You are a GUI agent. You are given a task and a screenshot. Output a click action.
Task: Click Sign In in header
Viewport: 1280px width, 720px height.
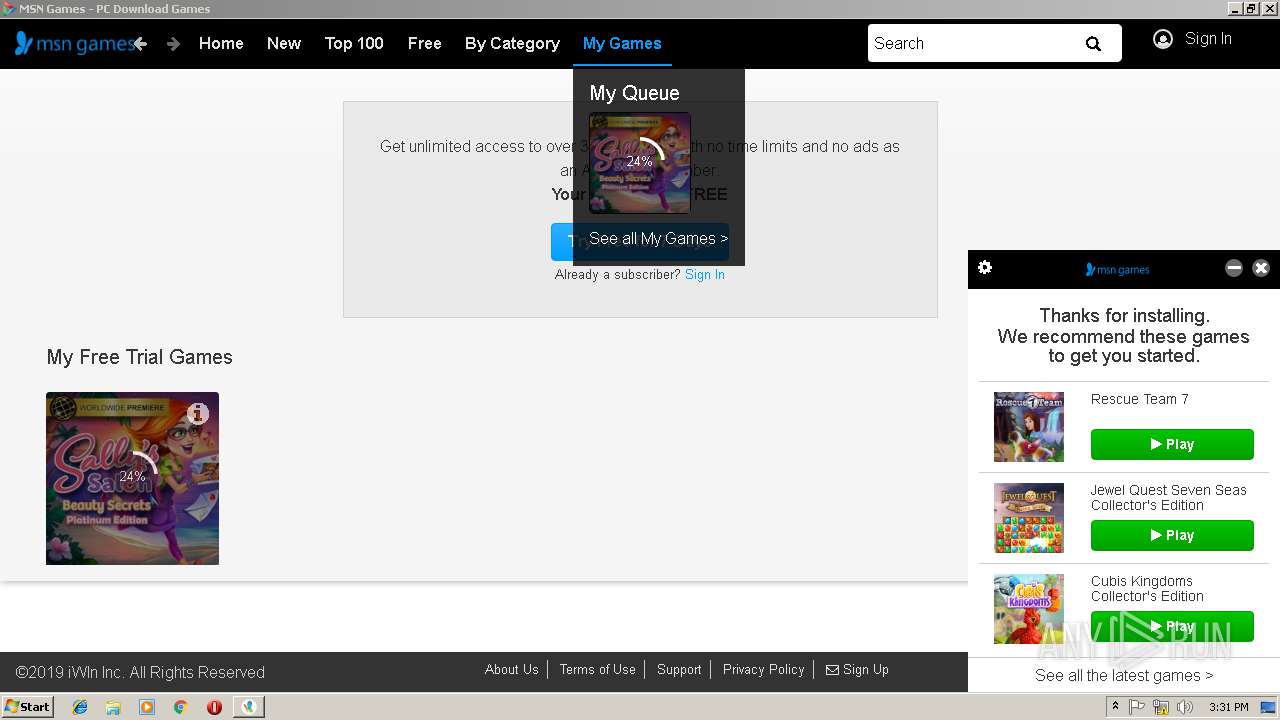point(1208,39)
